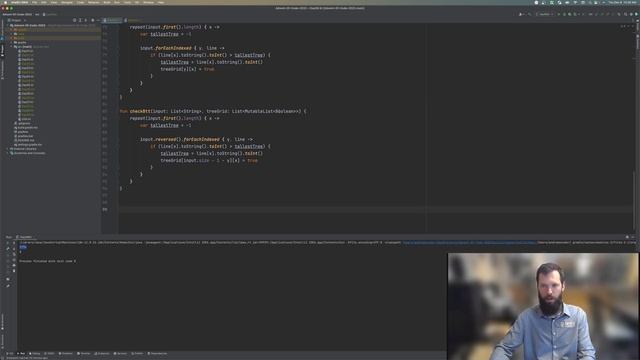Click the blue link in console command line

click(469, 242)
